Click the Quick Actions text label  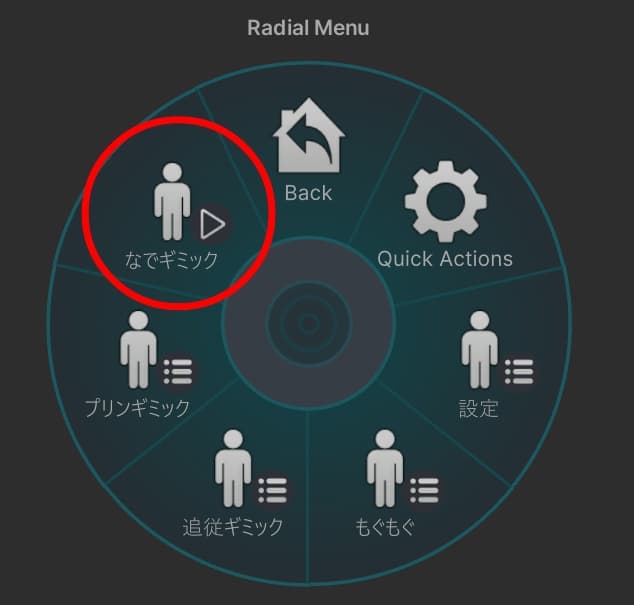coord(445,259)
